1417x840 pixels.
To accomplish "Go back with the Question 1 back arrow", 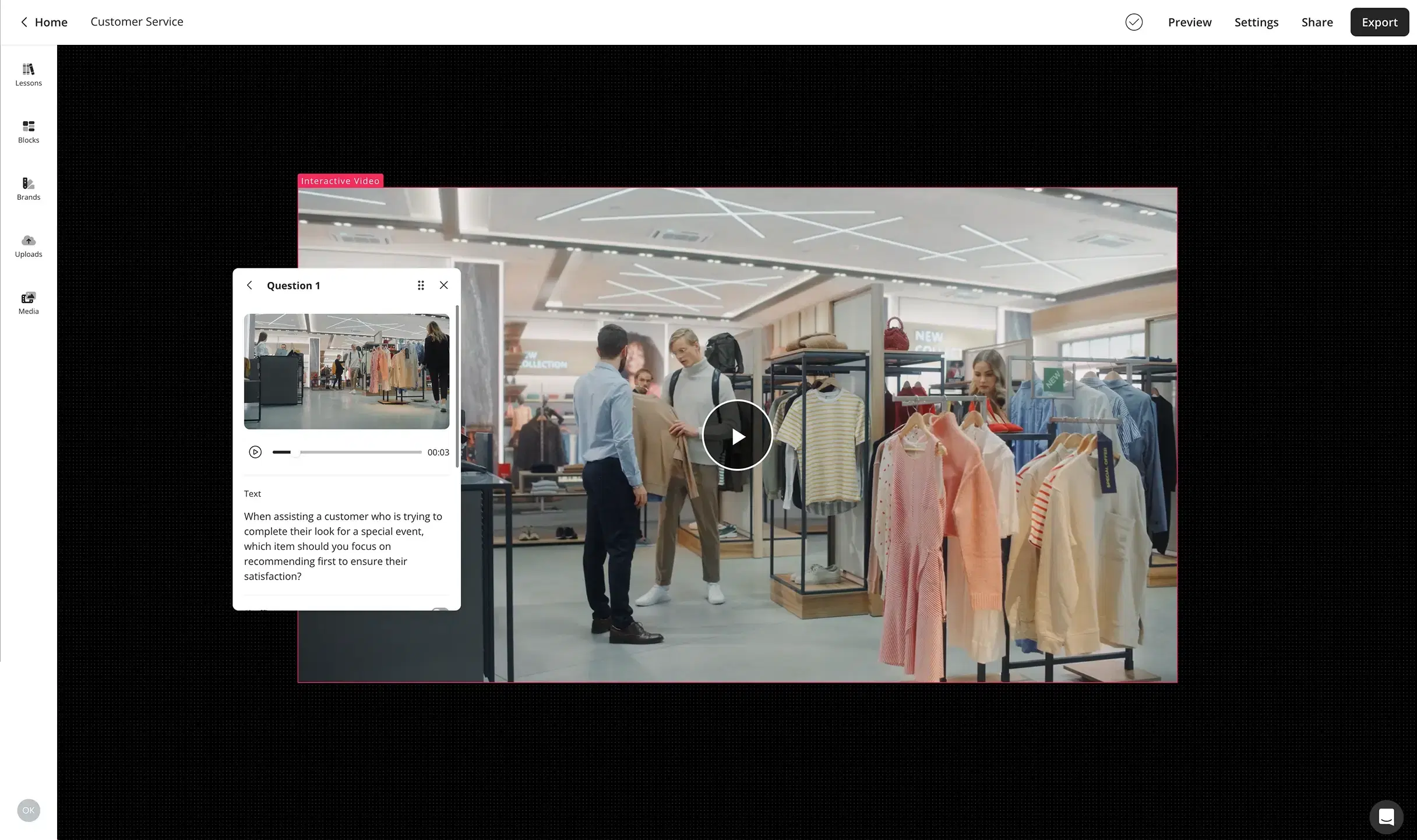I will coord(249,285).
